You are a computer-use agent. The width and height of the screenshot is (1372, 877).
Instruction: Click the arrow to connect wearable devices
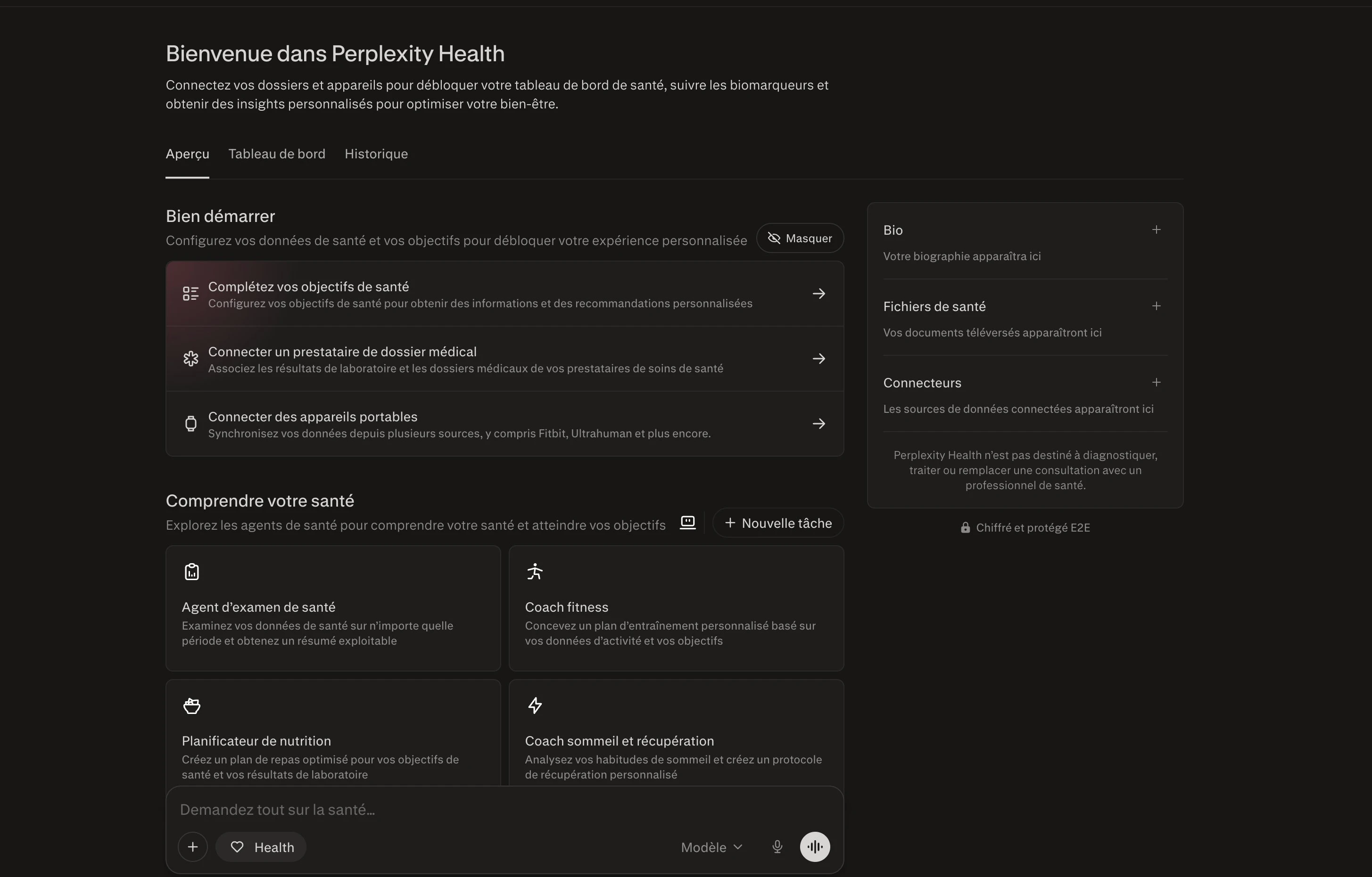(x=819, y=423)
